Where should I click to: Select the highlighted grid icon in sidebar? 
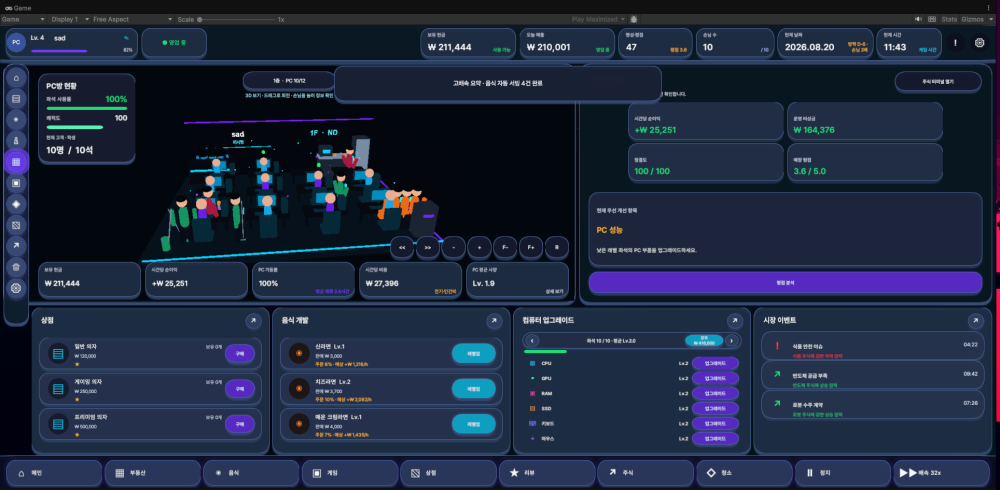pos(16,162)
